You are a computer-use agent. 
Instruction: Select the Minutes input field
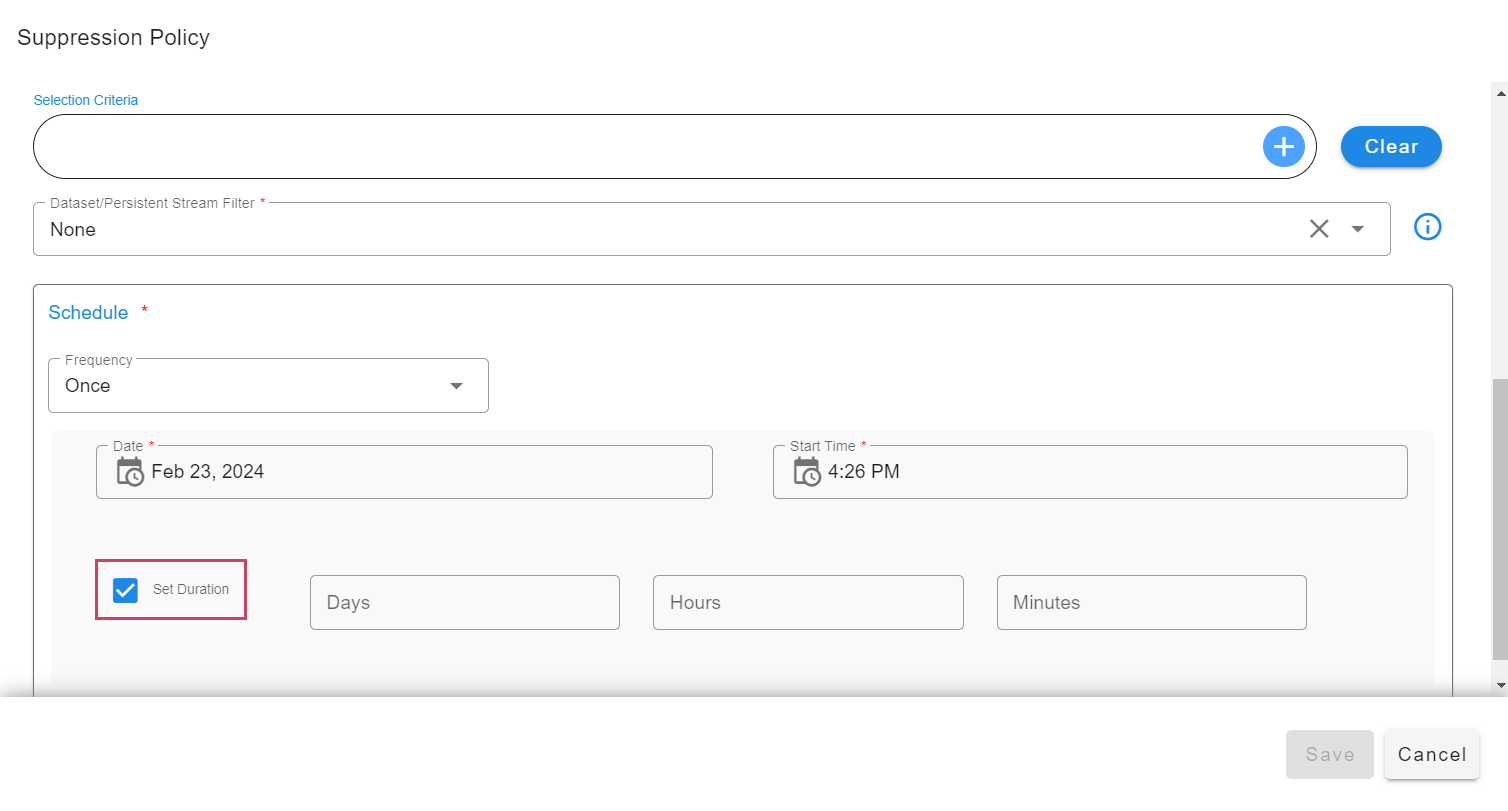tap(1151, 603)
